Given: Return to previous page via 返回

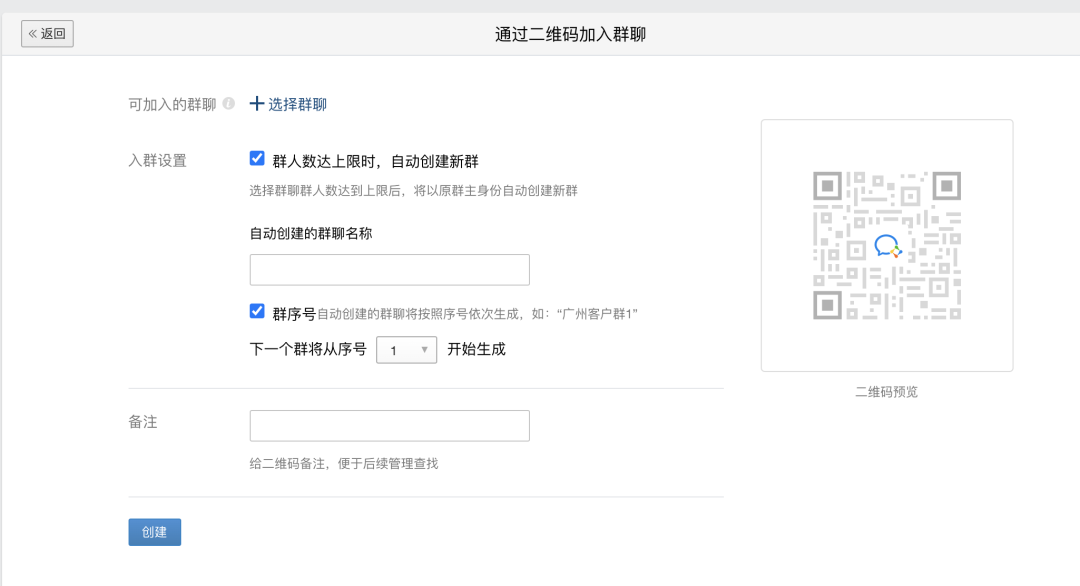Looking at the screenshot, I should coord(47,33).
